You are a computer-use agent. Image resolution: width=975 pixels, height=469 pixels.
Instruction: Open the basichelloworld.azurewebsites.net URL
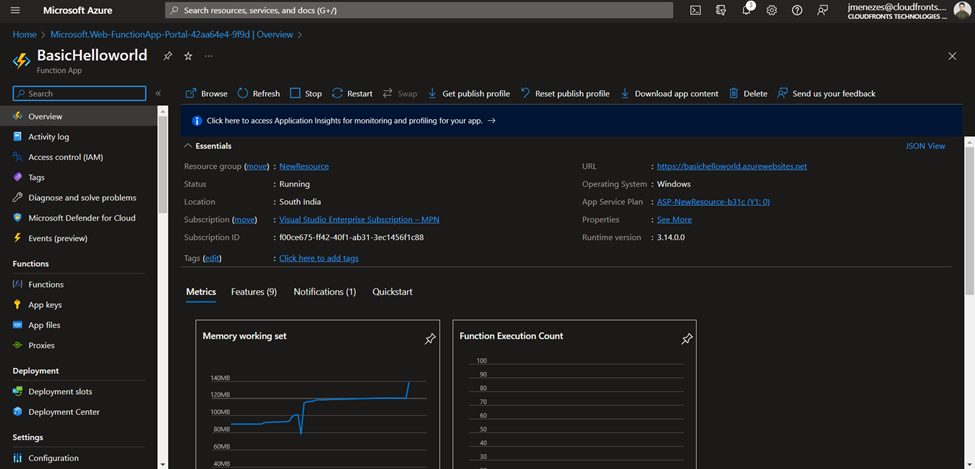pos(732,167)
